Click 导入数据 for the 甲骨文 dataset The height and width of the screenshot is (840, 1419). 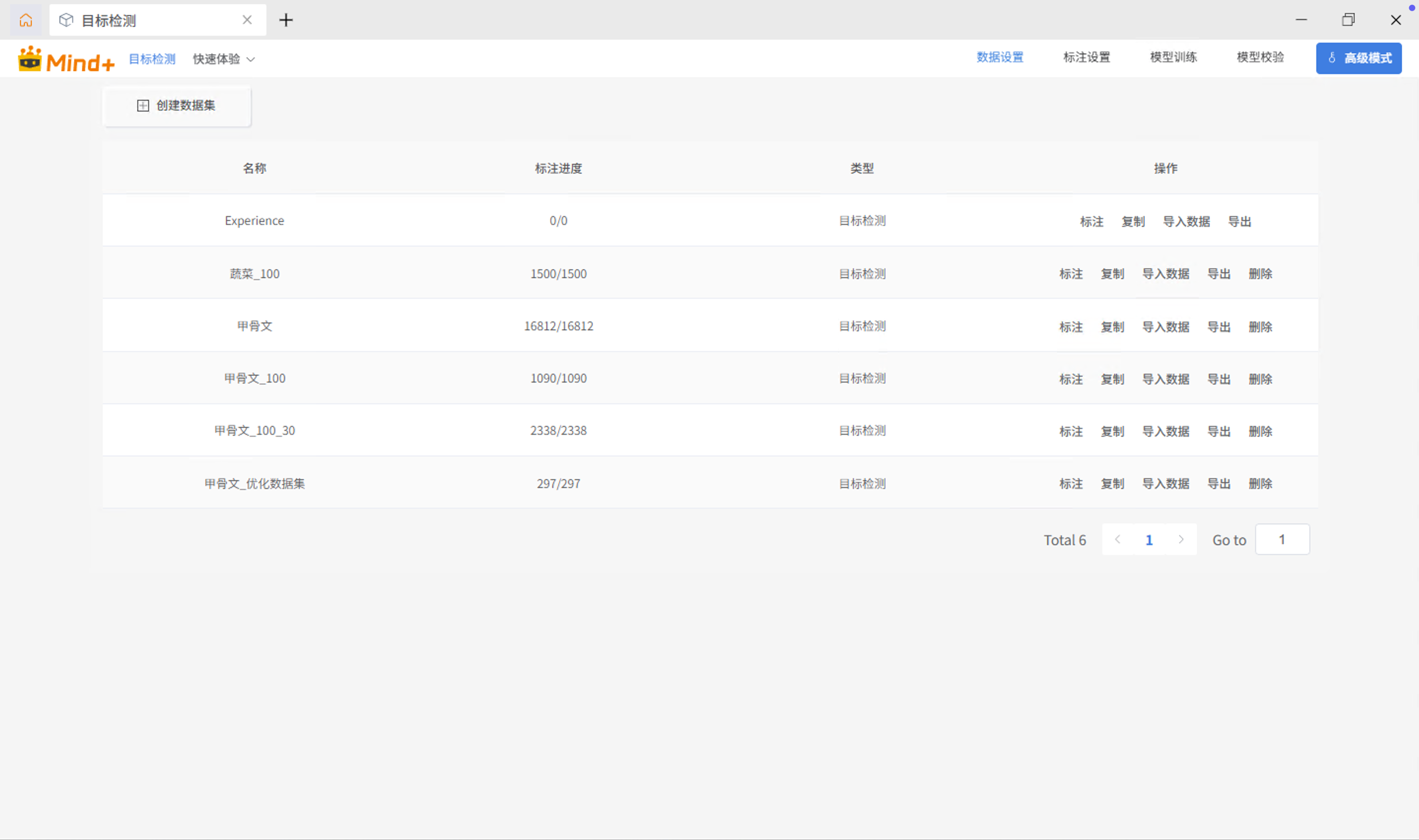1166,327
